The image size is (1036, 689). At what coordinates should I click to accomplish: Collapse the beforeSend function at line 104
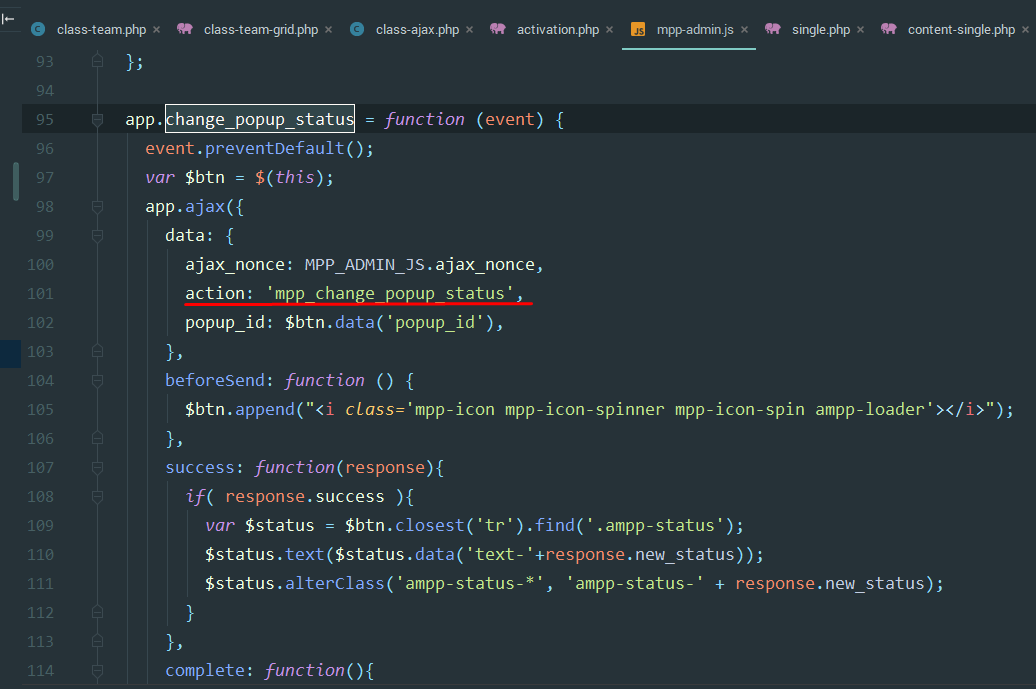point(97,381)
